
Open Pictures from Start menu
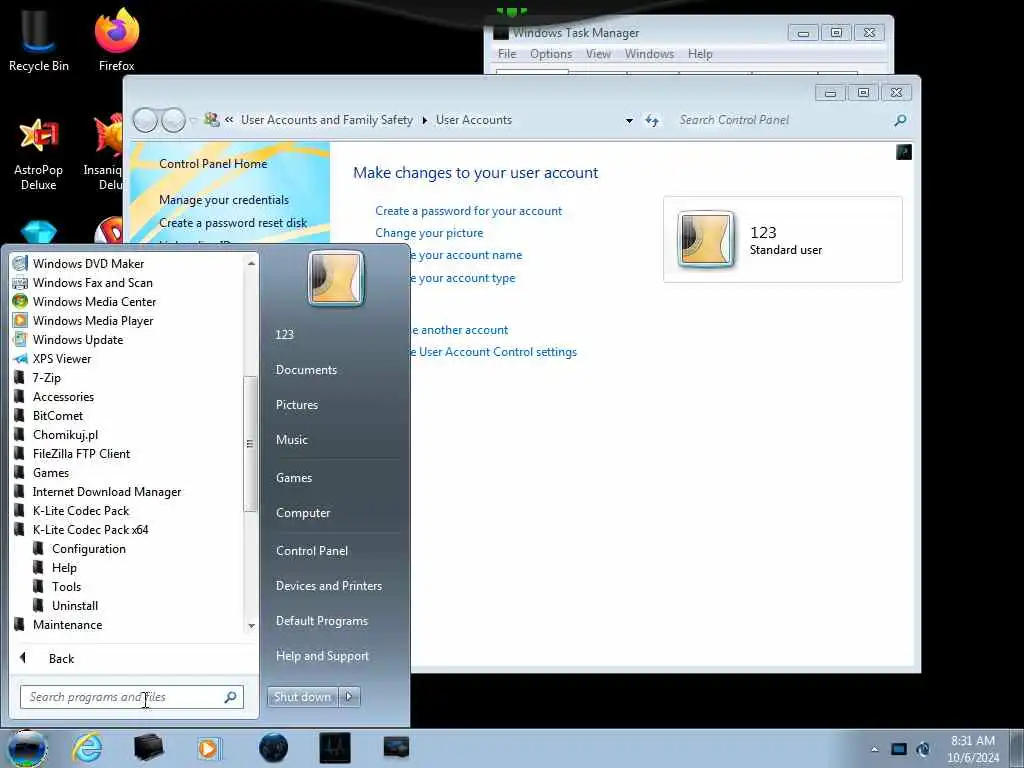point(296,405)
